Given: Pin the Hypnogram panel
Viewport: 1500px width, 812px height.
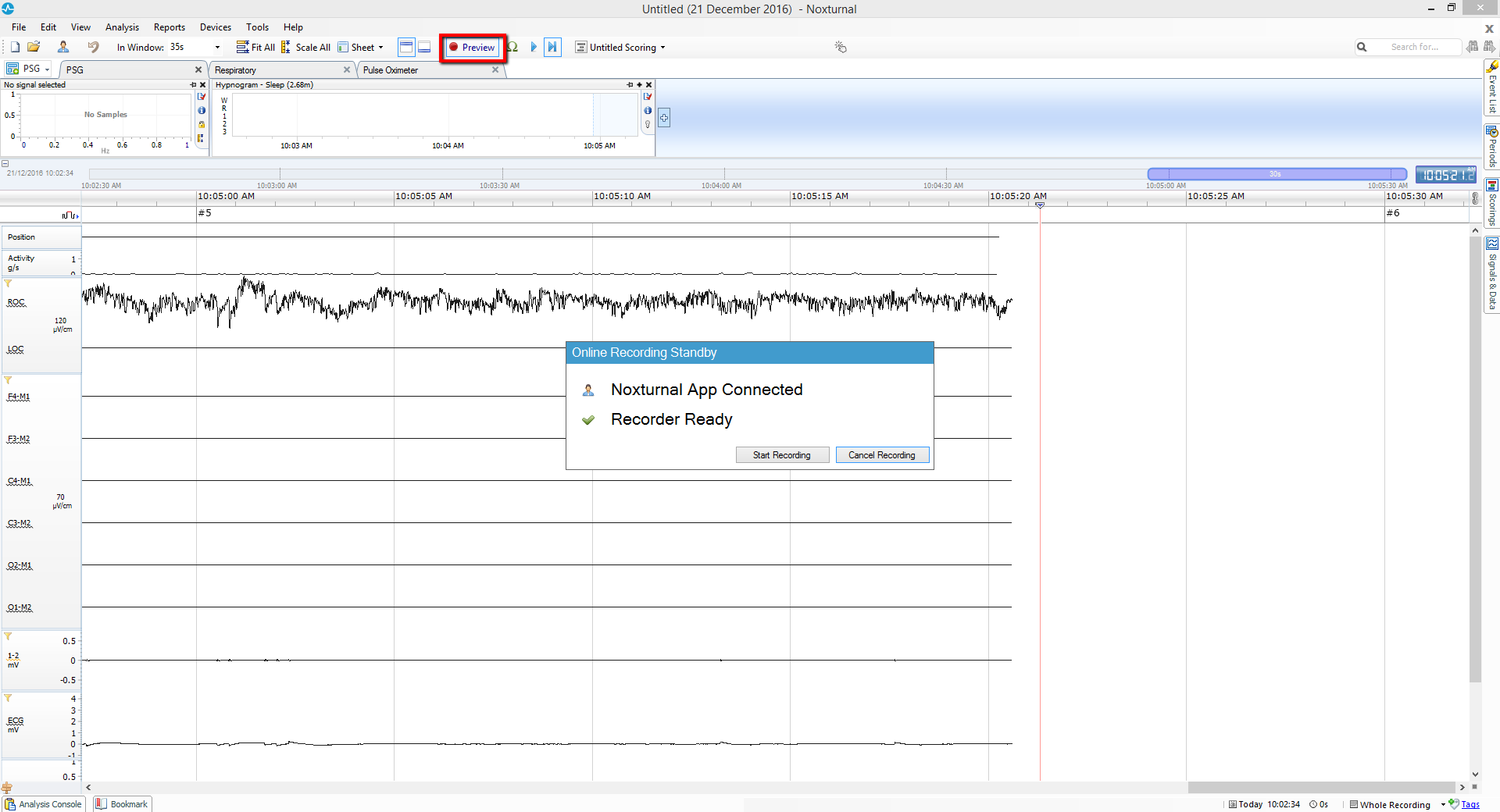Looking at the screenshot, I should (x=630, y=84).
